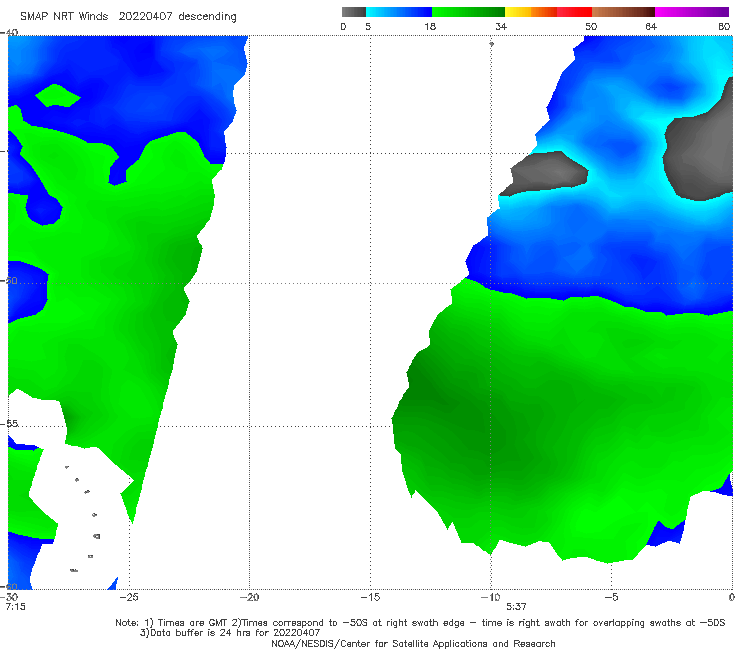This screenshot has height=650, width=740.
Task: Click the '-55' latitude label
Action: pos(10,424)
